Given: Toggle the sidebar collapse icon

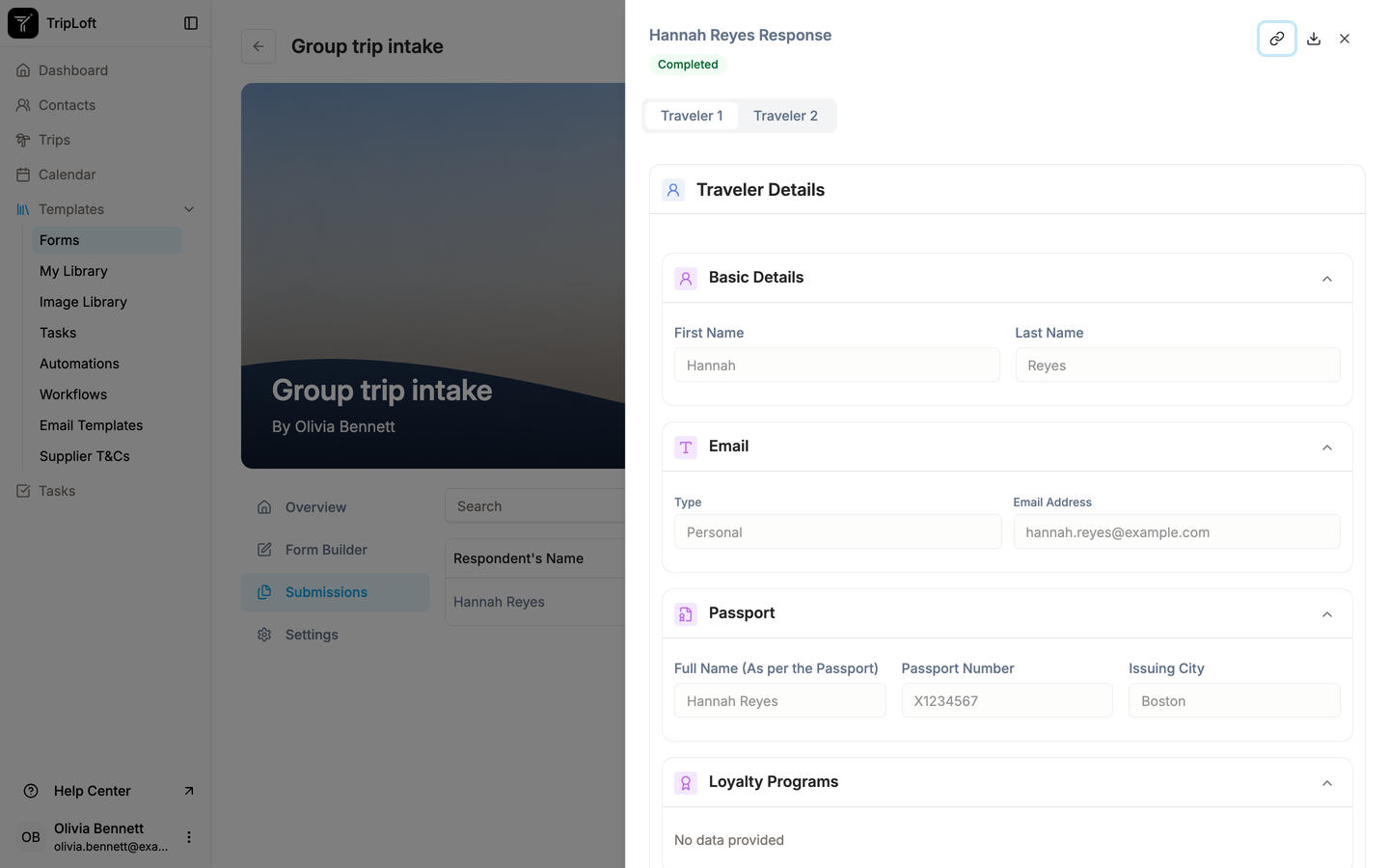Looking at the screenshot, I should click(x=191, y=23).
